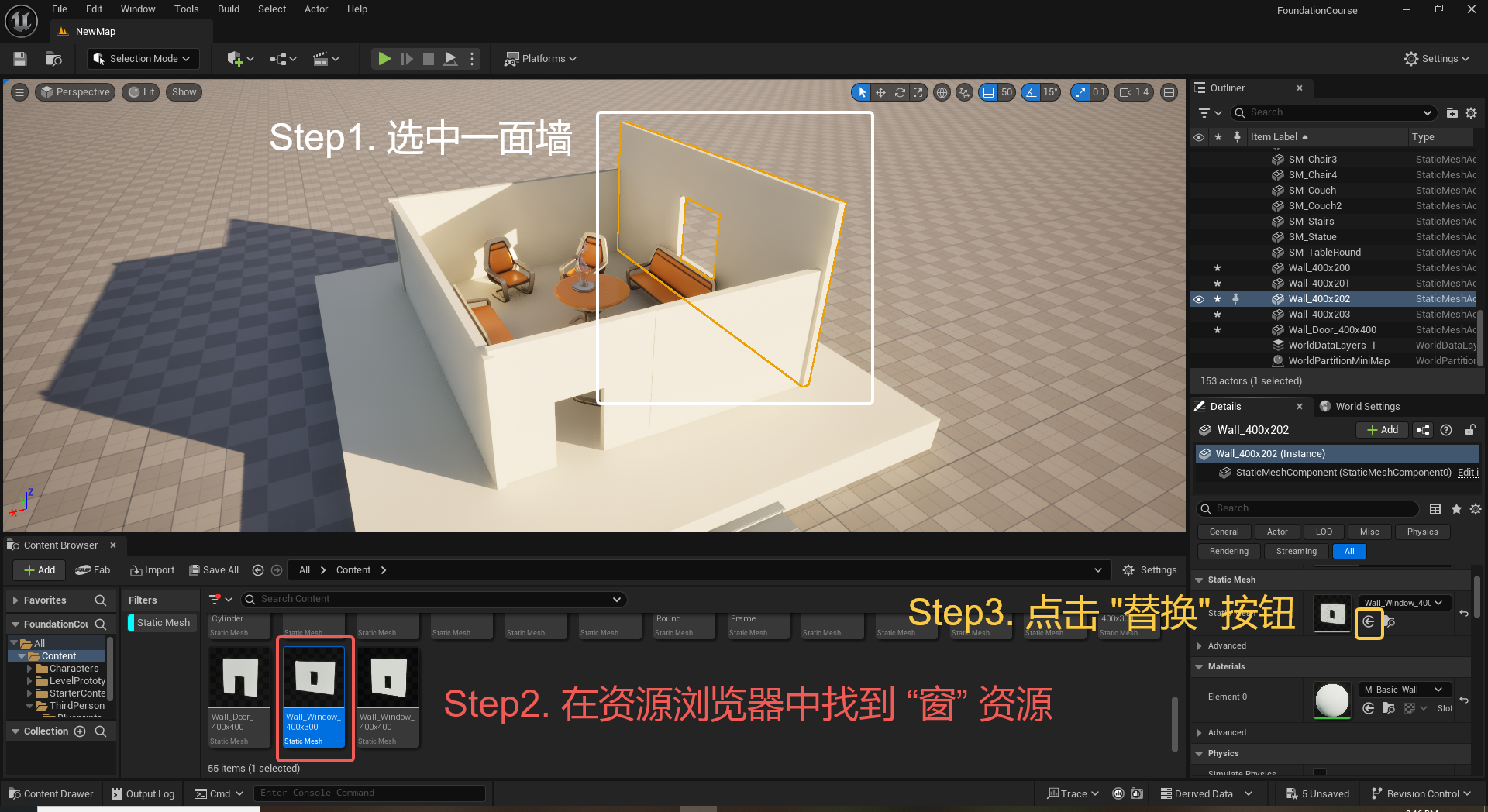
Task: Click the add folder icon in Outliner
Action: pyautogui.click(x=1452, y=113)
